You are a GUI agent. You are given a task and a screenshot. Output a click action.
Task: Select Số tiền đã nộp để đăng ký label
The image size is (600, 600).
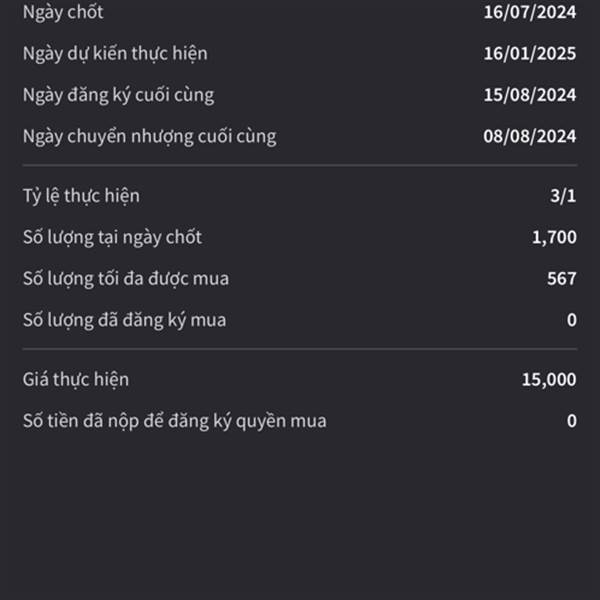[174, 421]
